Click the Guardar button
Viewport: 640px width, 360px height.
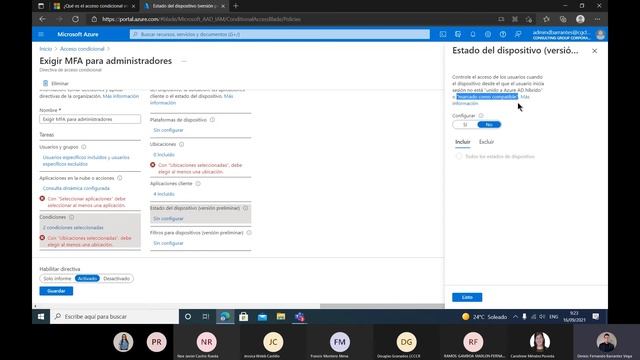click(x=56, y=291)
